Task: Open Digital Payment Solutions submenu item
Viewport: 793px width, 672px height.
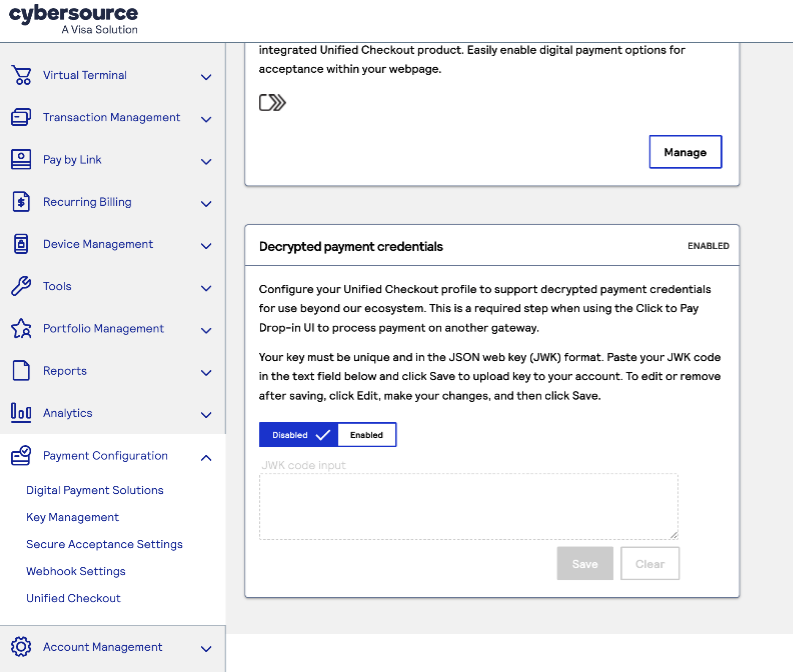Action: coord(95,490)
